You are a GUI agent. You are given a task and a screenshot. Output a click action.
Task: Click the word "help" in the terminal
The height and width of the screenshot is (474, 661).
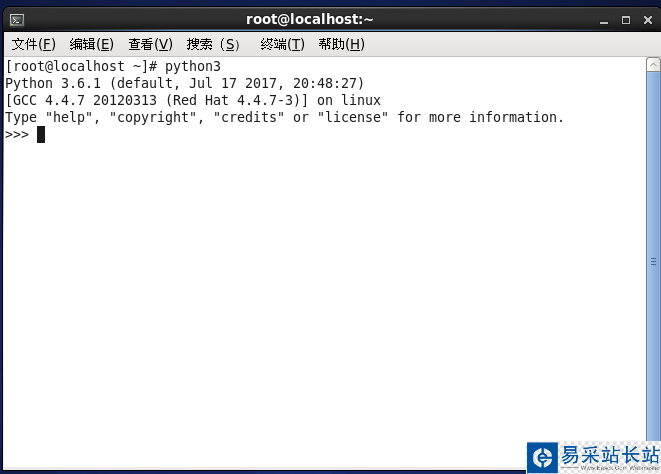(69, 117)
